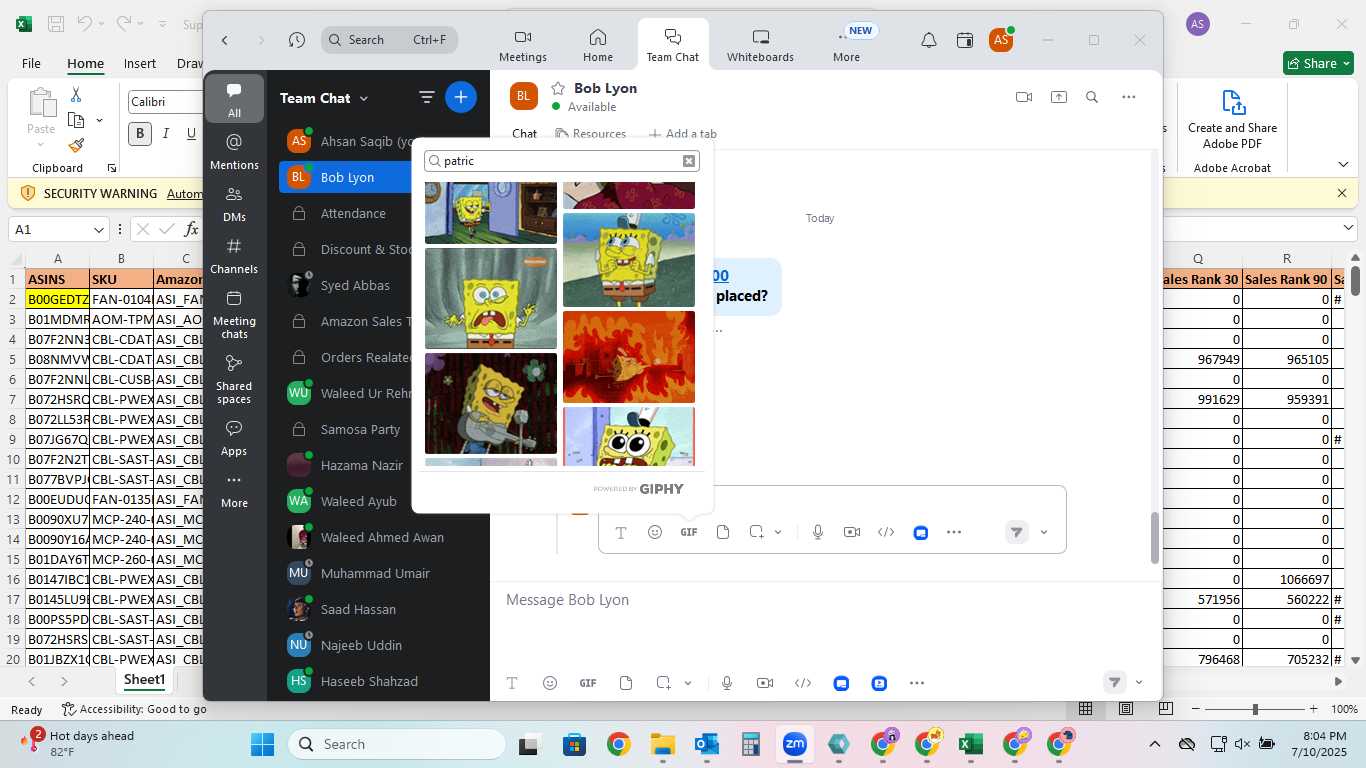Click the format text icon in Message Bob Lyon box
The height and width of the screenshot is (768, 1366).
tap(512, 683)
